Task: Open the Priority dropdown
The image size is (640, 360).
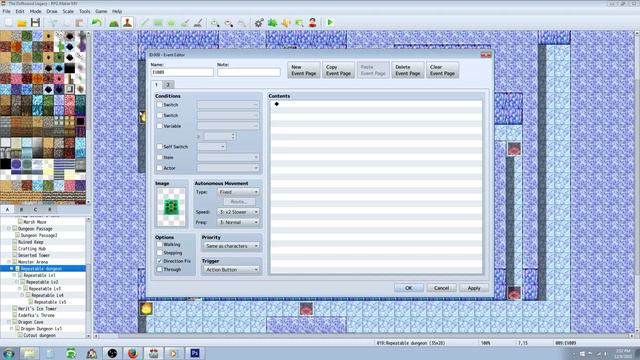Action: click(231, 246)
